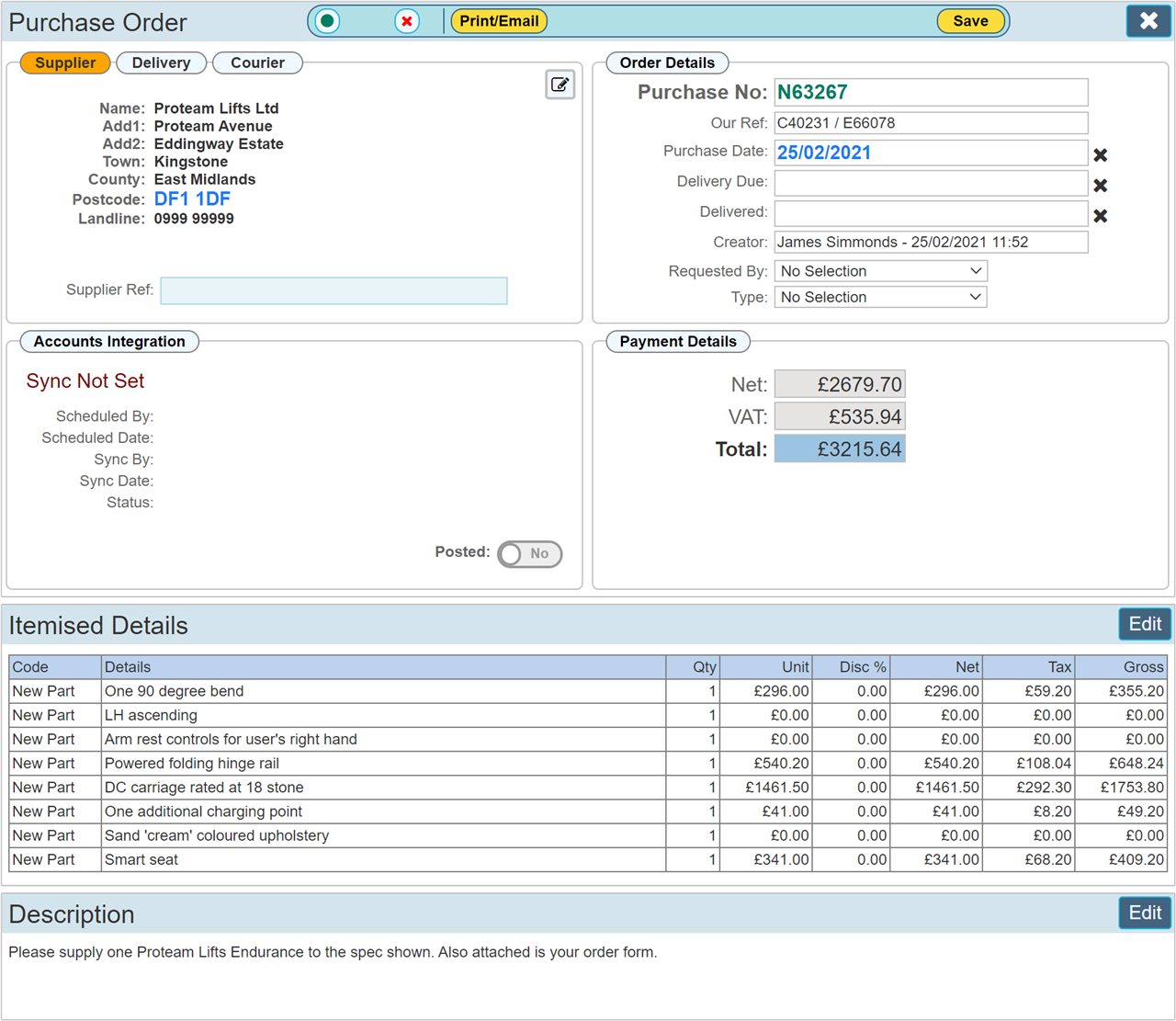Select 'Arm rest controls for user's right hand'
The width and height of the screenshot is (1176, 1021).
[588, 739]
